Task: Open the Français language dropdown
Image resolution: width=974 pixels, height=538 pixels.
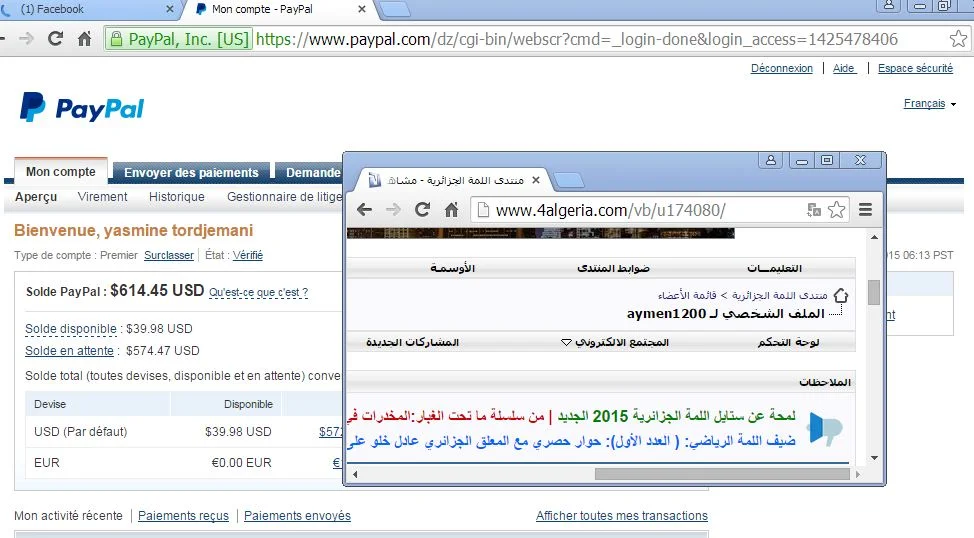Action: pyautogui.click(x=930, y=104)
